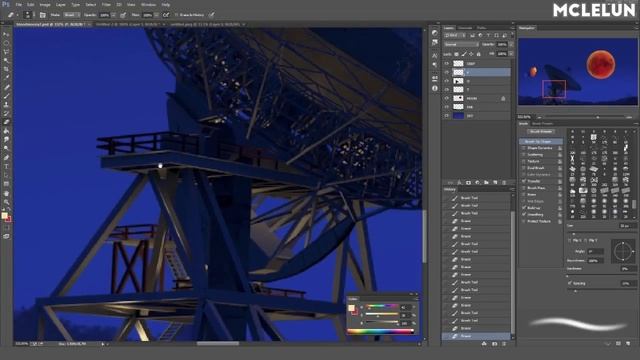This screenshot has height=360, width=640.
Task: Toggle visibility of the top layer
Action: click(447, 64)
